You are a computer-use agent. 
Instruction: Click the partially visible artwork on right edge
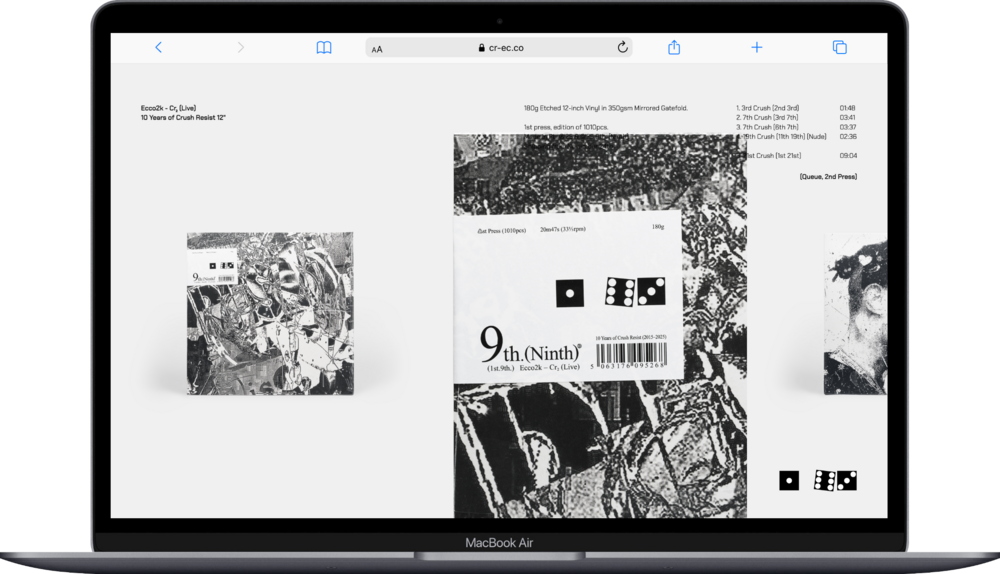coord(855,313)
